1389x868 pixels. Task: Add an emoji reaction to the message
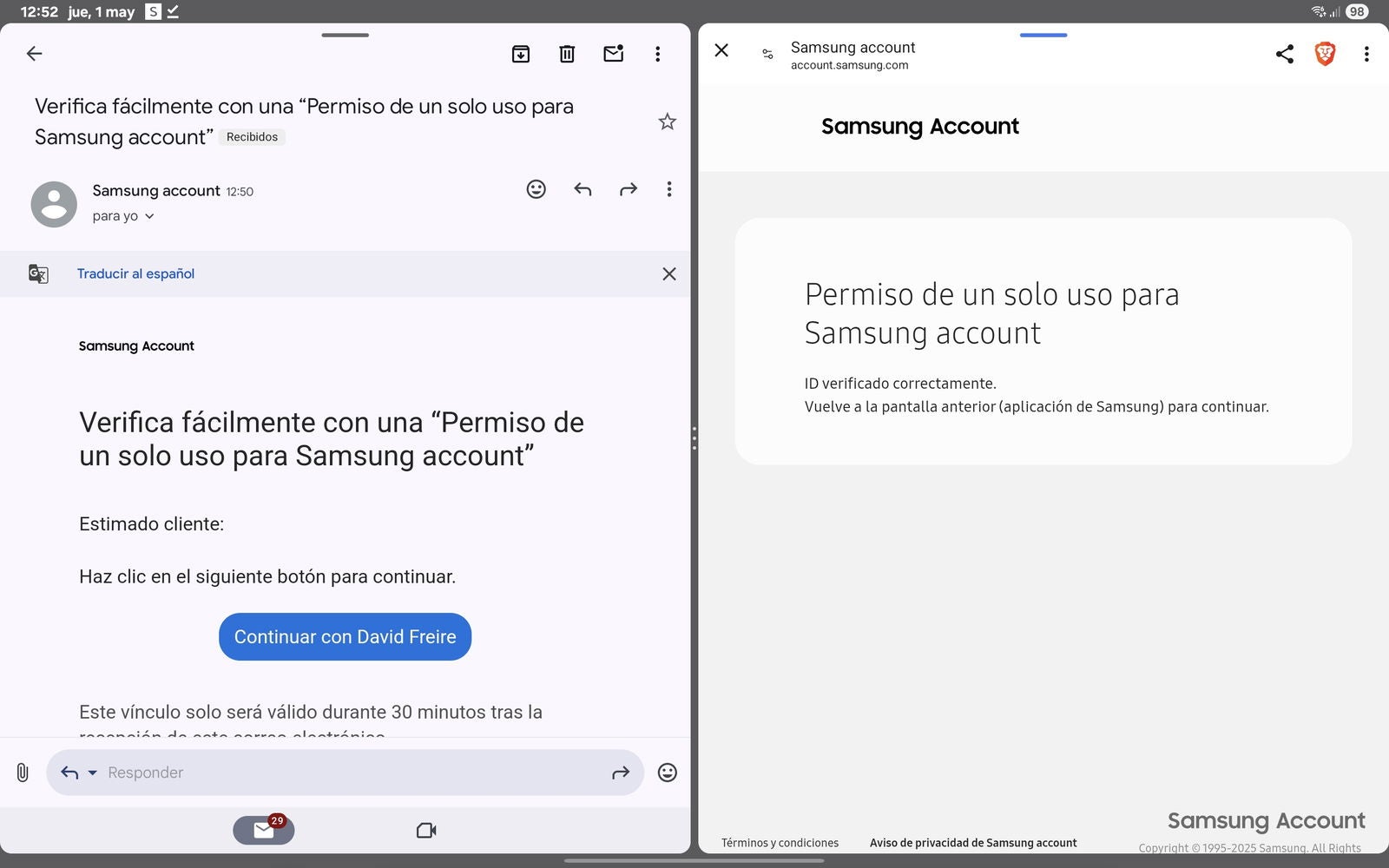pos(537,189)
